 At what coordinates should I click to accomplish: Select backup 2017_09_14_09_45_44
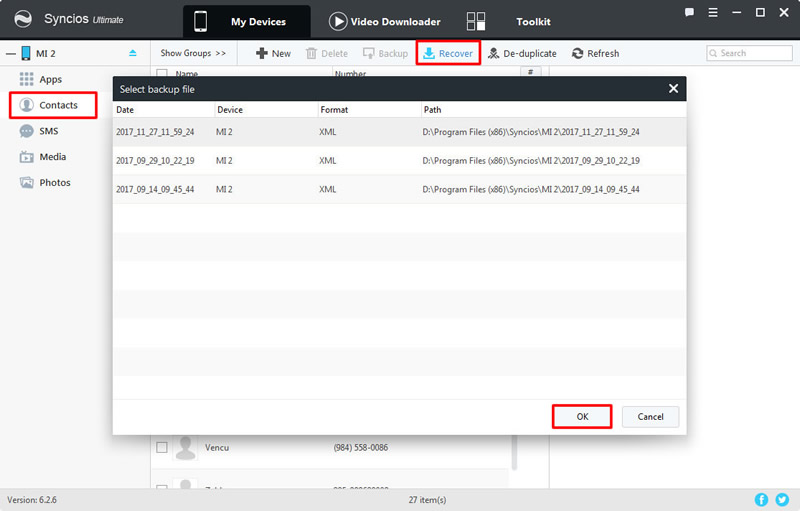point(399,189)
